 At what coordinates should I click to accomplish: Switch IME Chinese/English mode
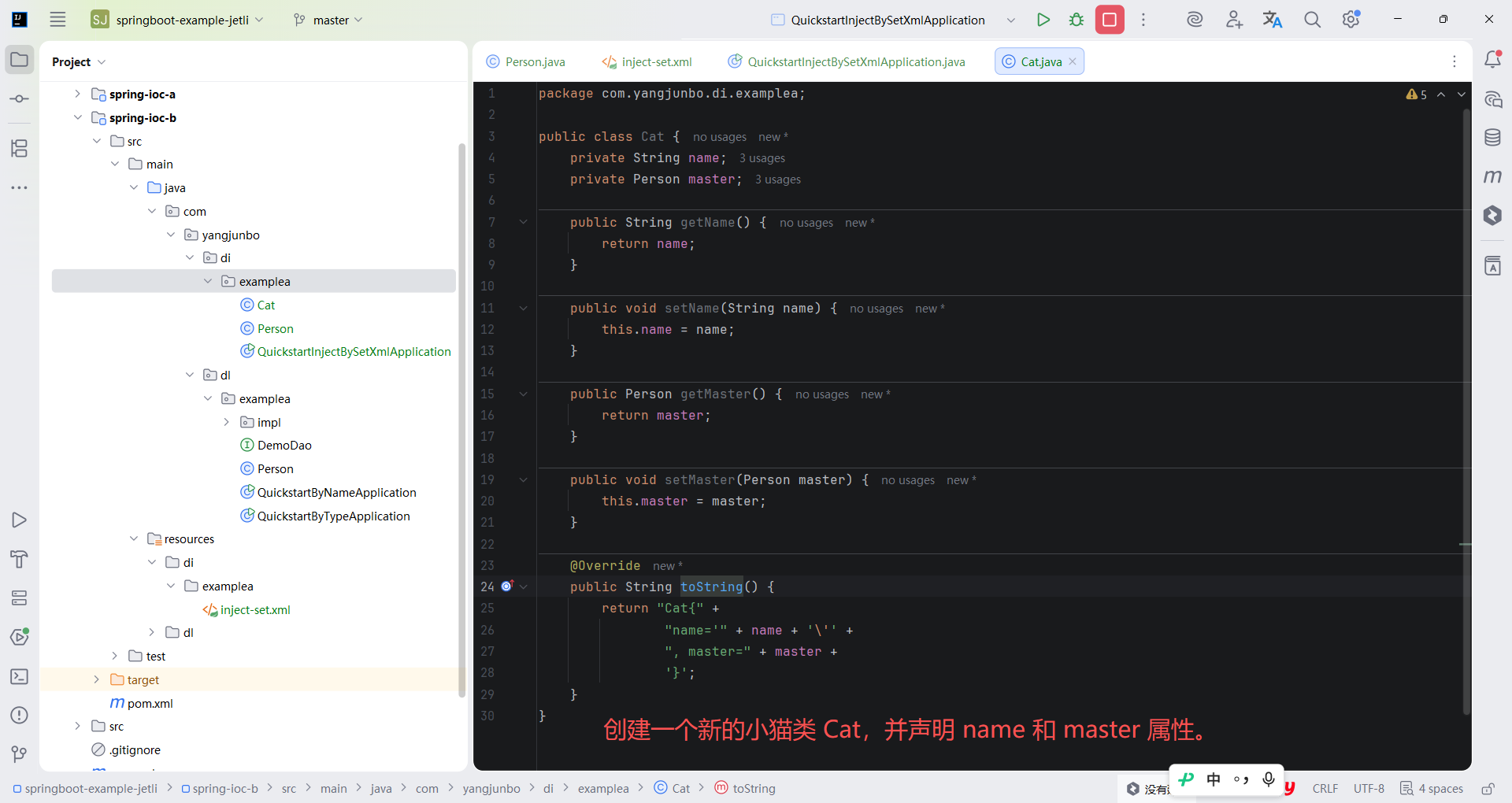(1214, 779)
